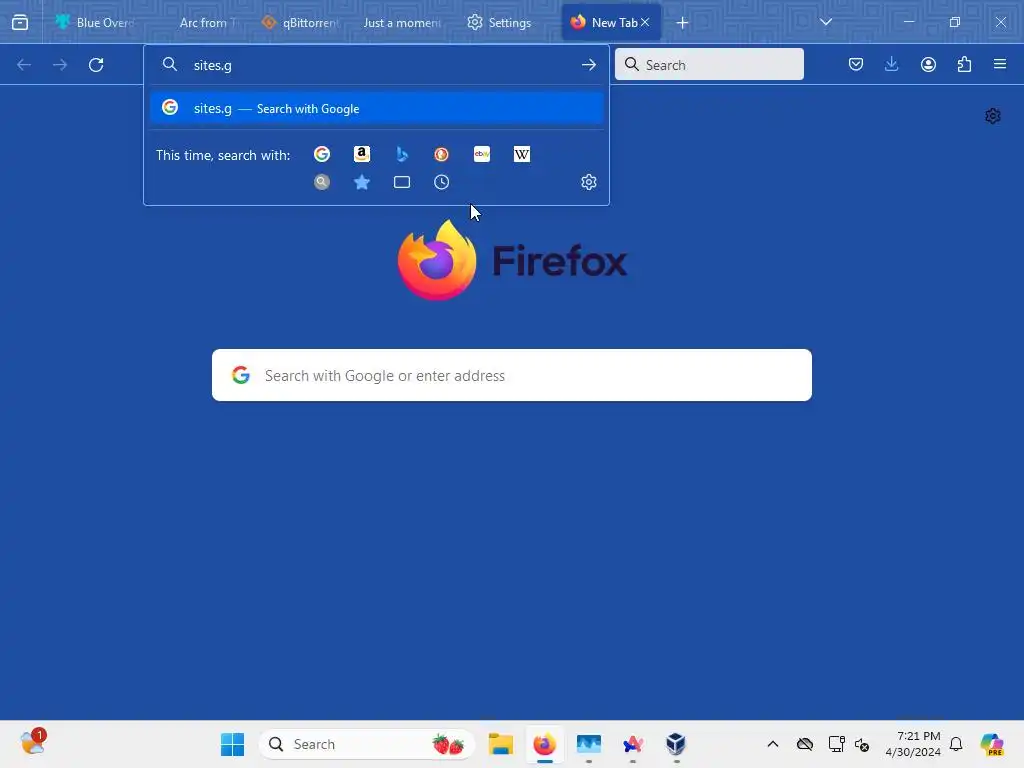Search open tabs using the tab icon
The image size is (1024, 768).
[402, 182]
